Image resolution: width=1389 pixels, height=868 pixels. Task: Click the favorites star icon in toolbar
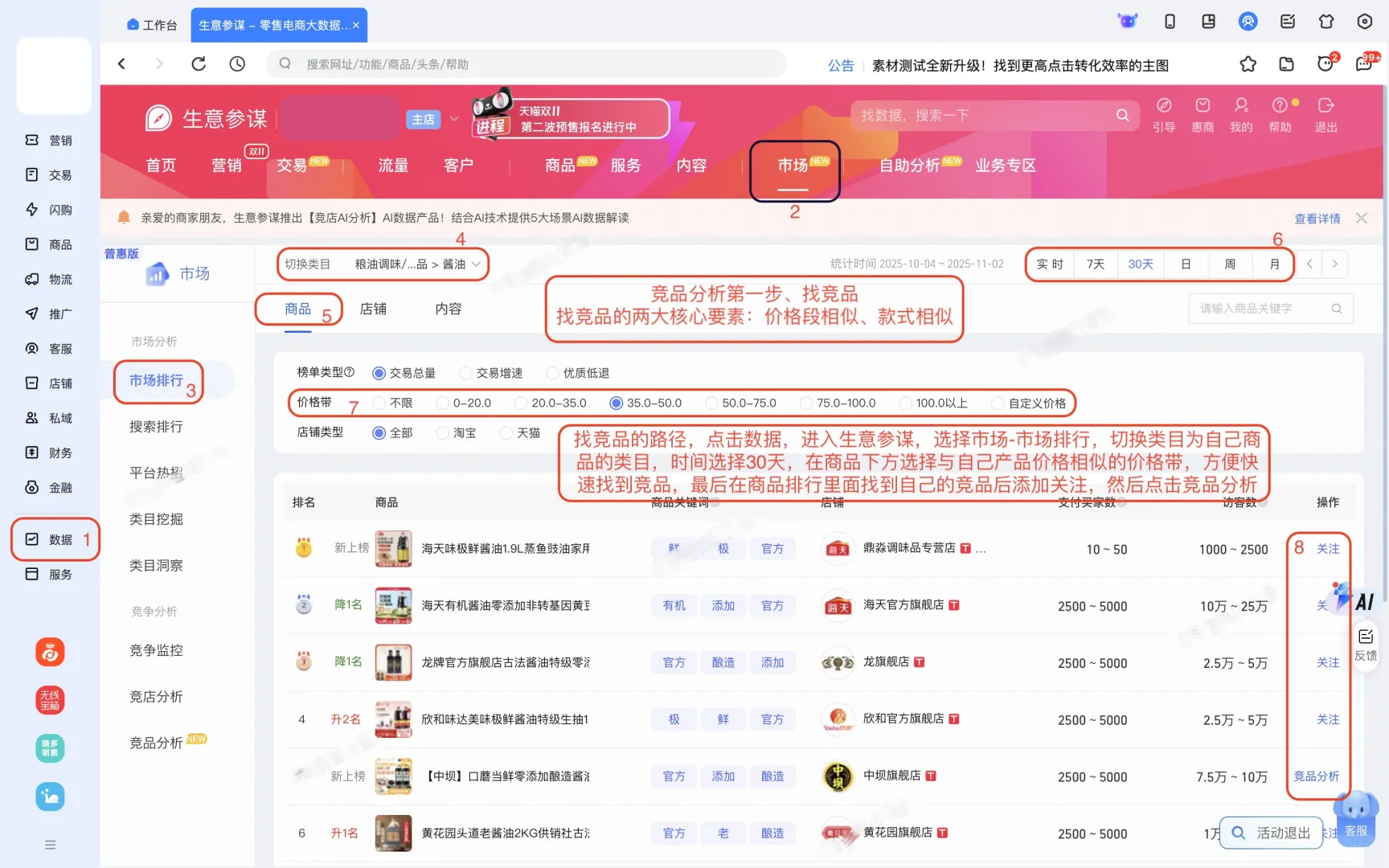pyautogui.click(x=1248, y=64)
